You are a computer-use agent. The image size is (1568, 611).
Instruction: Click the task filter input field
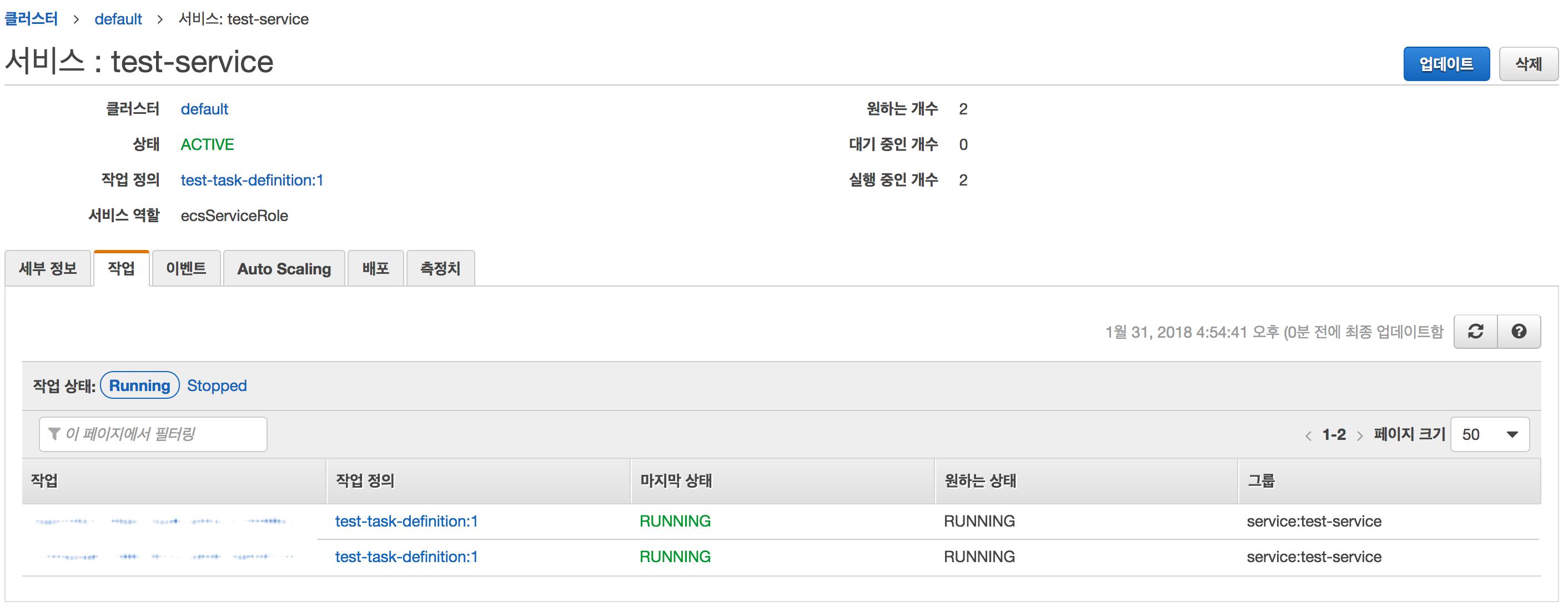tap(153, 434)
